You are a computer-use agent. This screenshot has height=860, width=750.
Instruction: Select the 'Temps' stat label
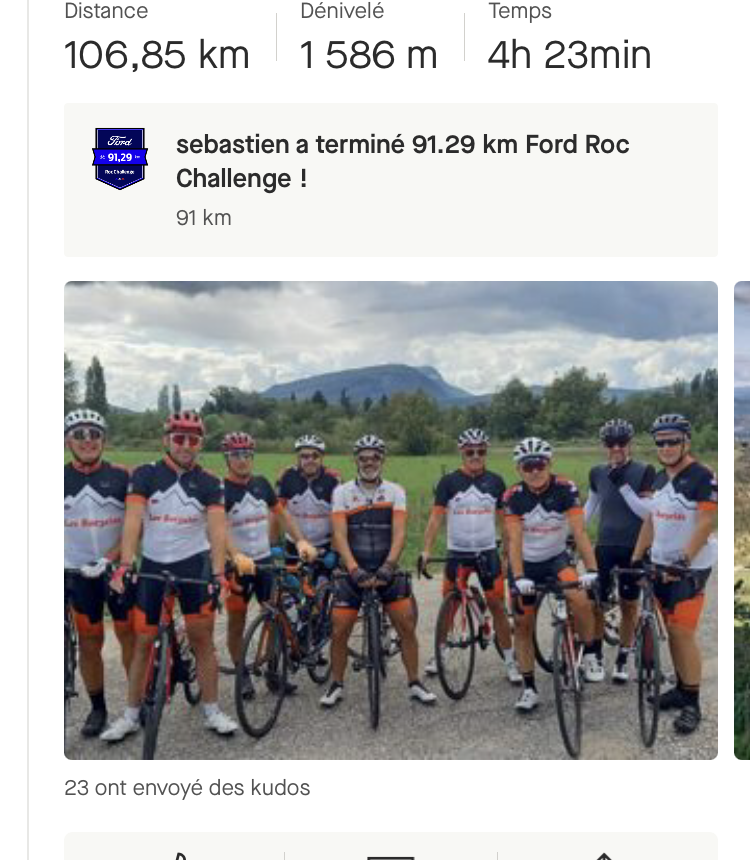pyautogui.click(x=520, y=11)
